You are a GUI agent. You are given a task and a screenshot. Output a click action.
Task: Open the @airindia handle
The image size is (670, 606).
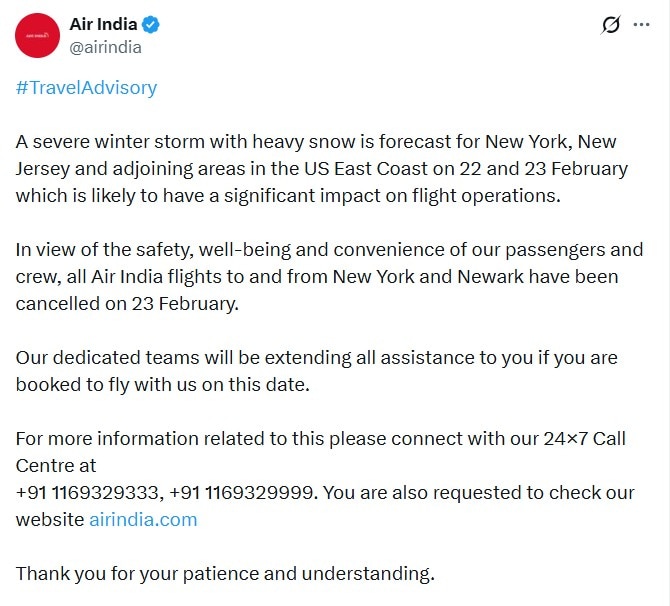(105, 47)
